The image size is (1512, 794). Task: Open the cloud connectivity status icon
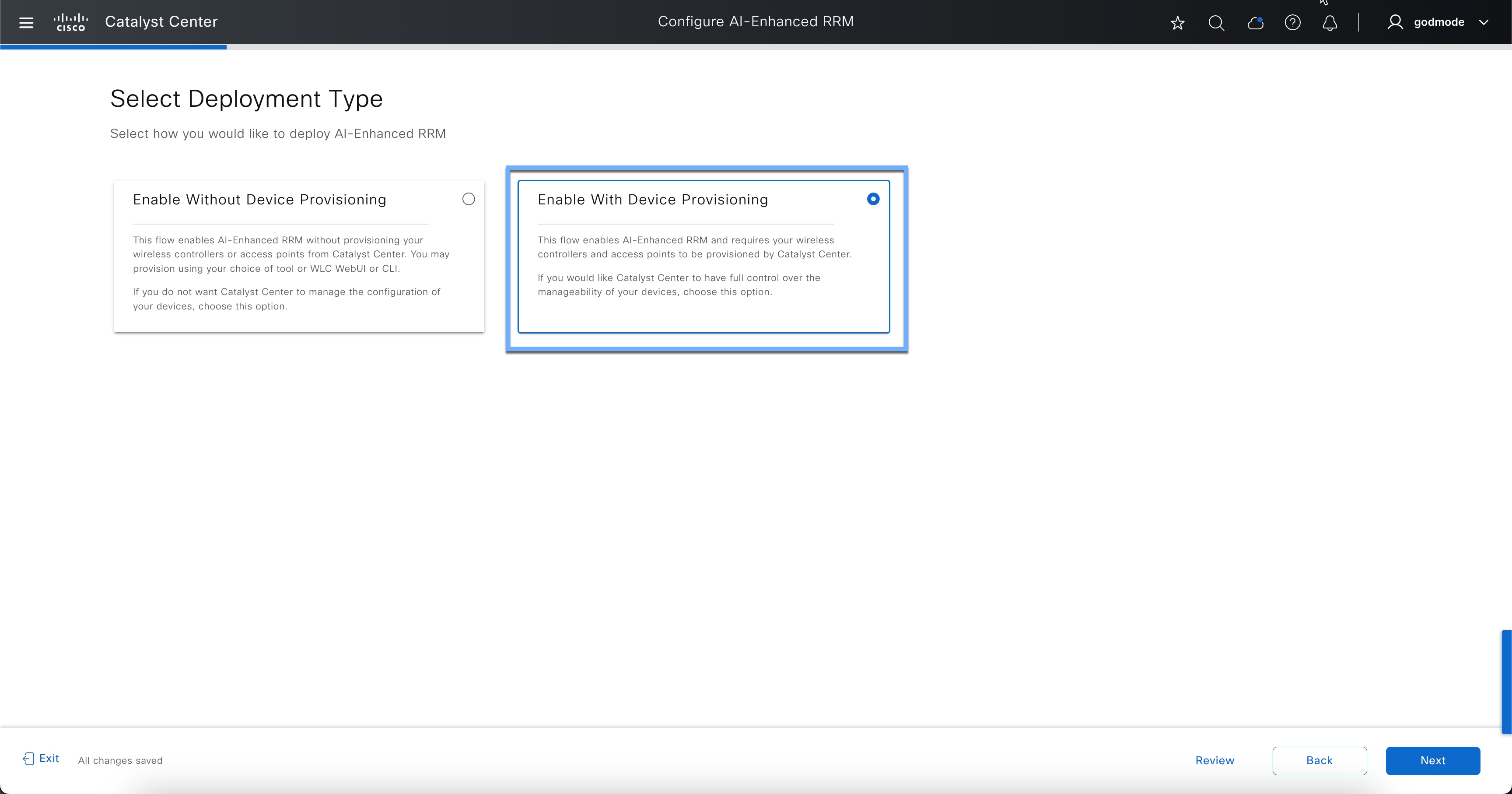point(1255,22)
